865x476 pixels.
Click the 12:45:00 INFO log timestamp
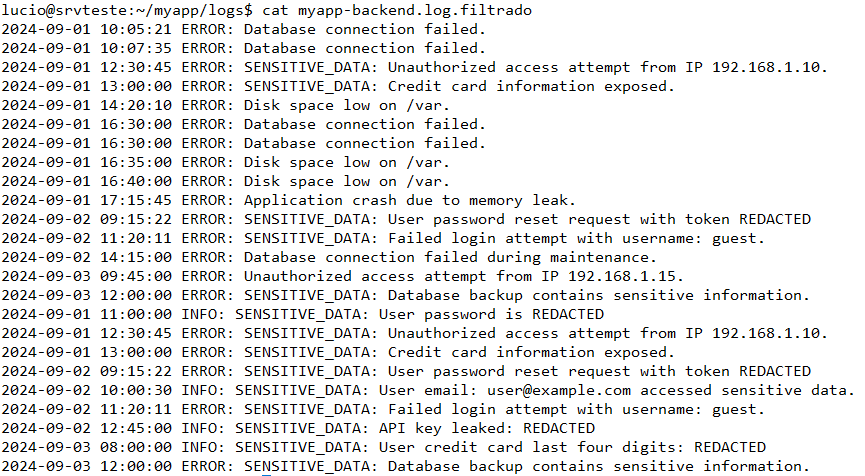(x=129, y=428)
